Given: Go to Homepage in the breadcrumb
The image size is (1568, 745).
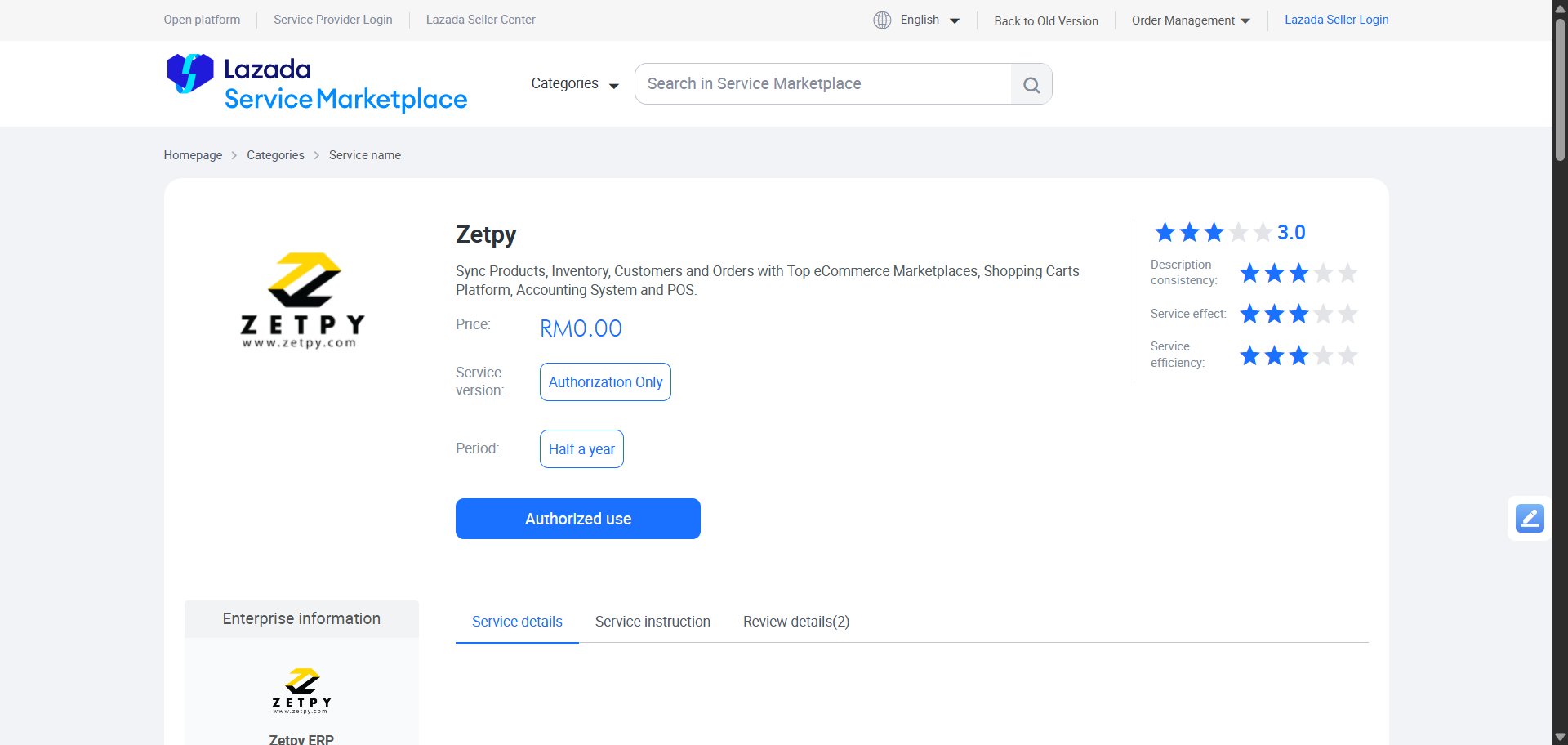Looking at the screenshot, I should tap(193, 155).
